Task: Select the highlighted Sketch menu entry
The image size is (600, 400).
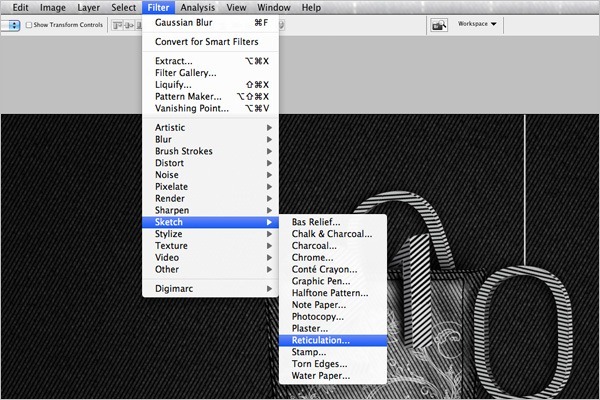Action: pyautogui.click(x=210, y=222)
